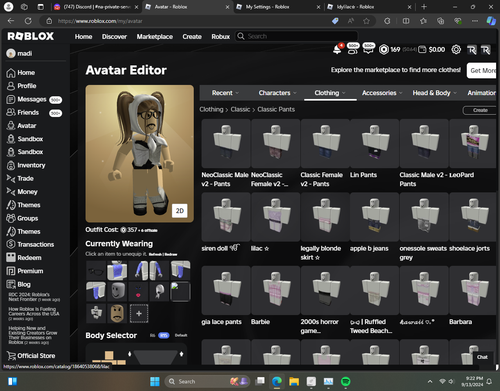Click the Get More button
The width and height of the screenshot is (500, 391).
tap(482, 70)
